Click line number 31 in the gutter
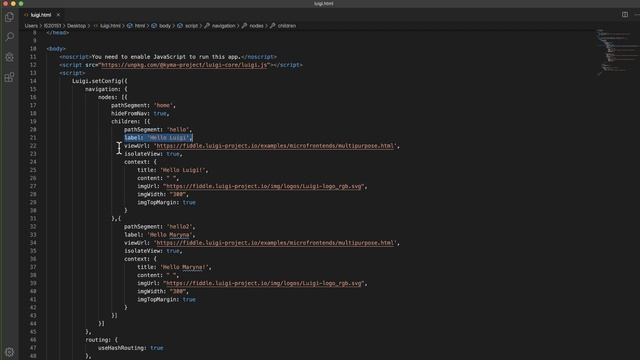 pyautogui.click(x=33, y=218)
